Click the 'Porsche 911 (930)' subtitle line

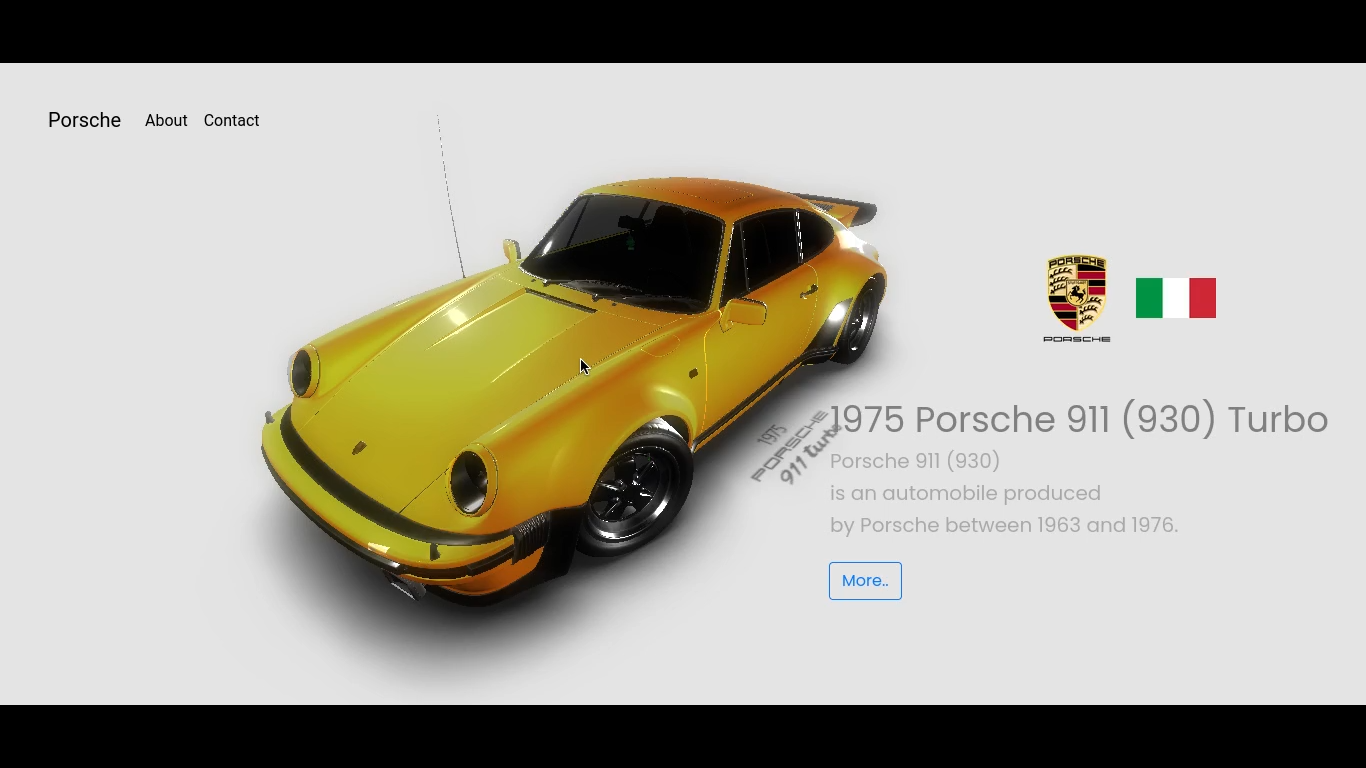coord(915,461)
